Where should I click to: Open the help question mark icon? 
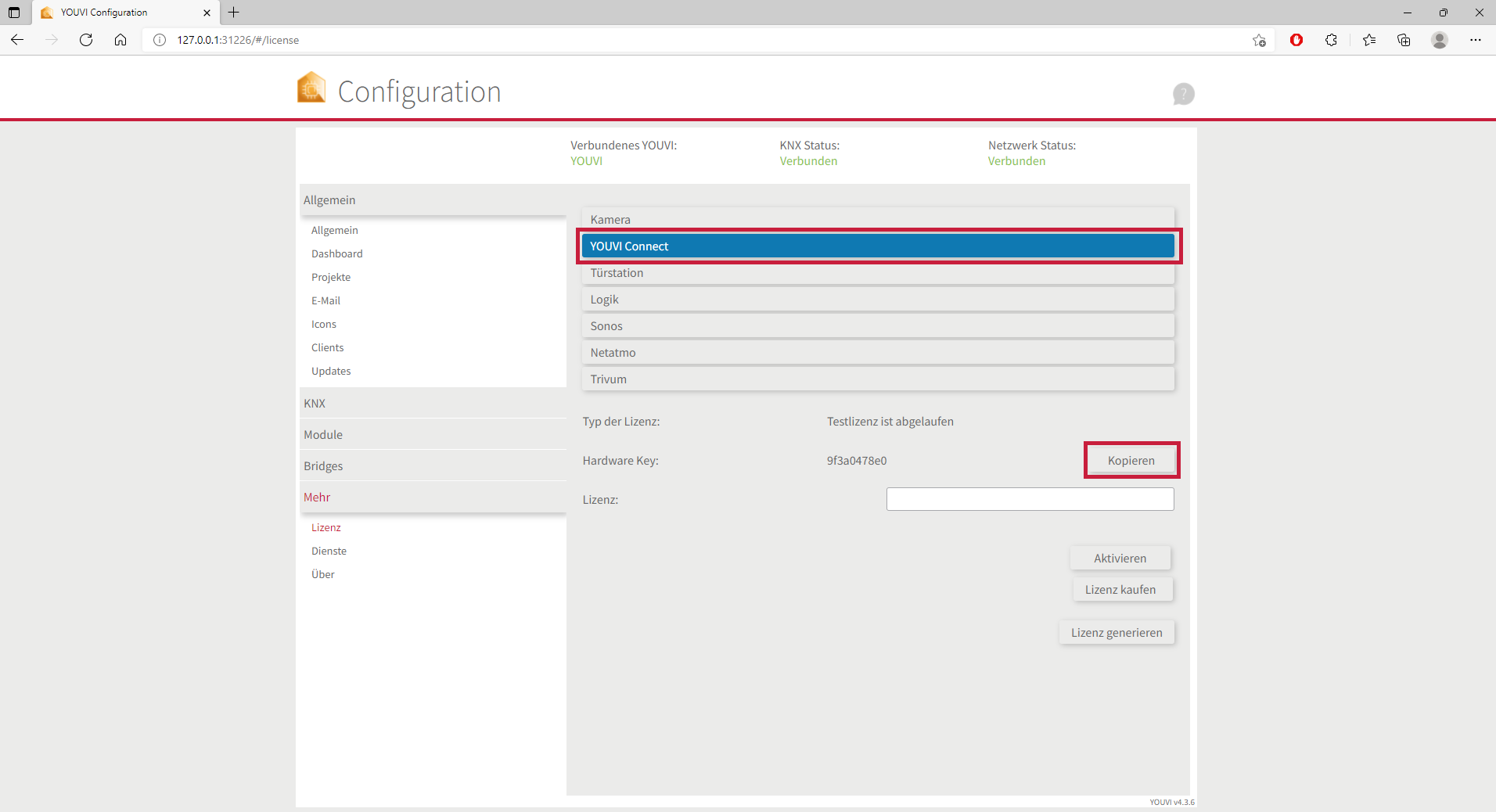[x=1183, y=94]
